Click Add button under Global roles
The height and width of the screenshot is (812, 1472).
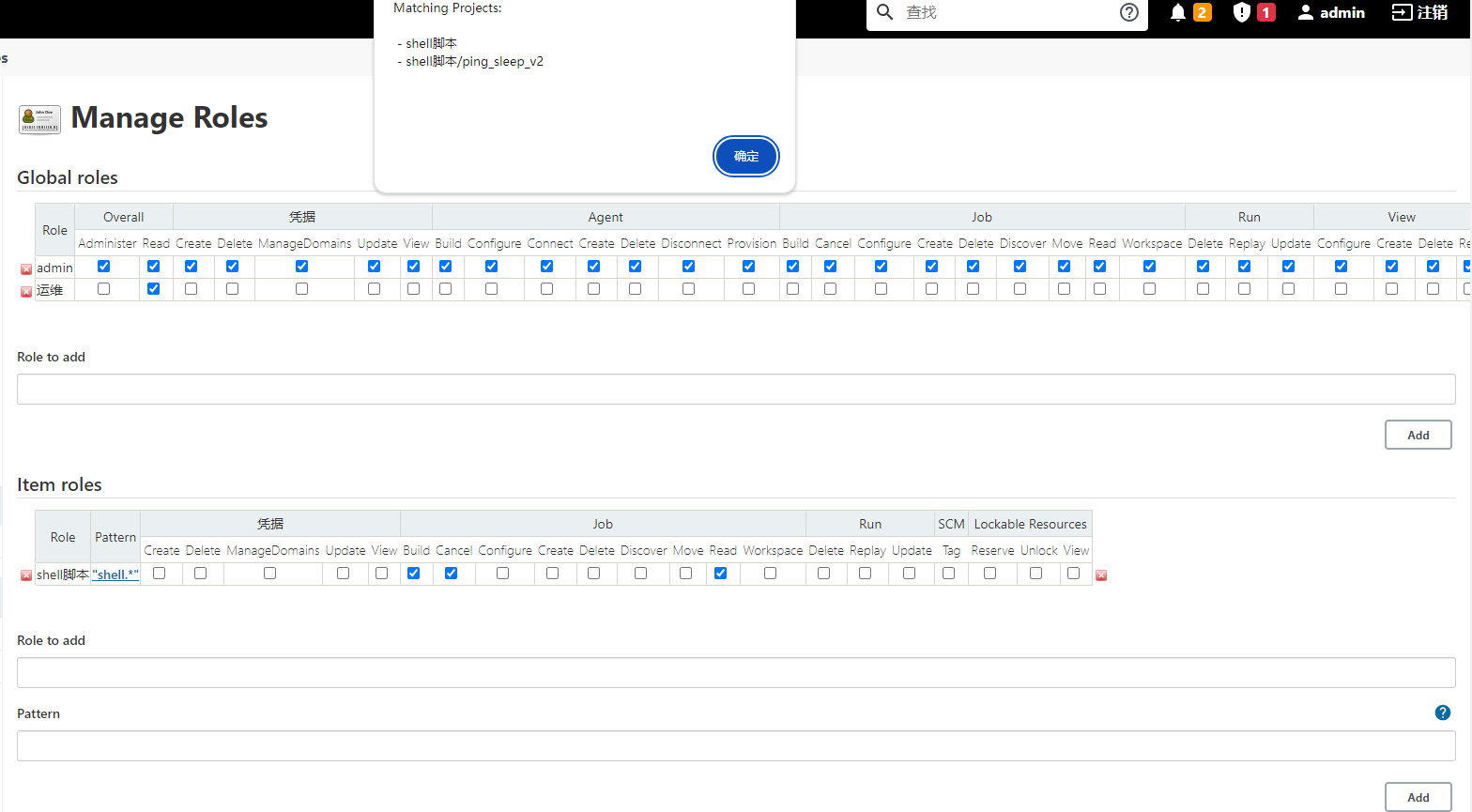[x=1418, y=435]
